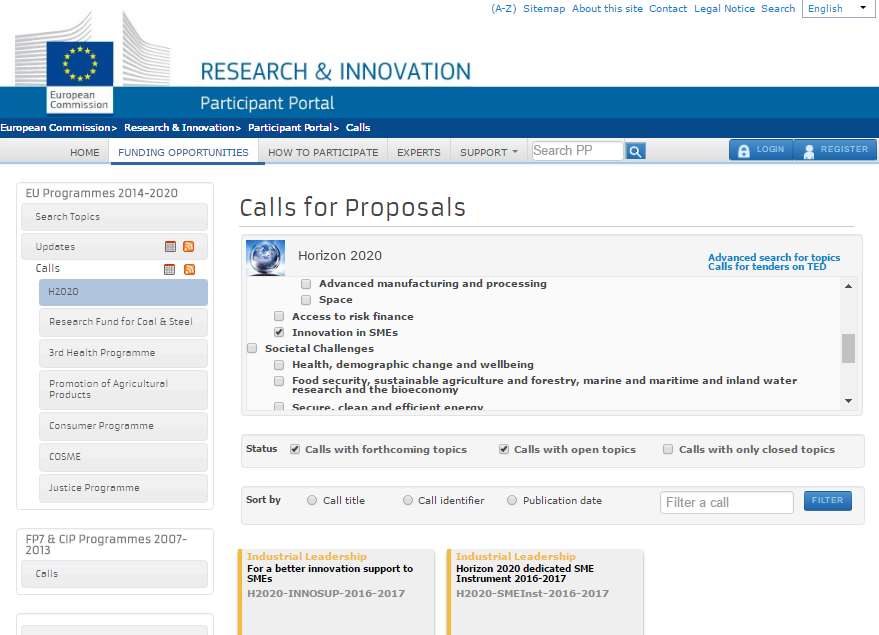This screenshot has height=635, width=879.
Task: Click the RSS feed icon next to Calls
Action: point(189,269)
